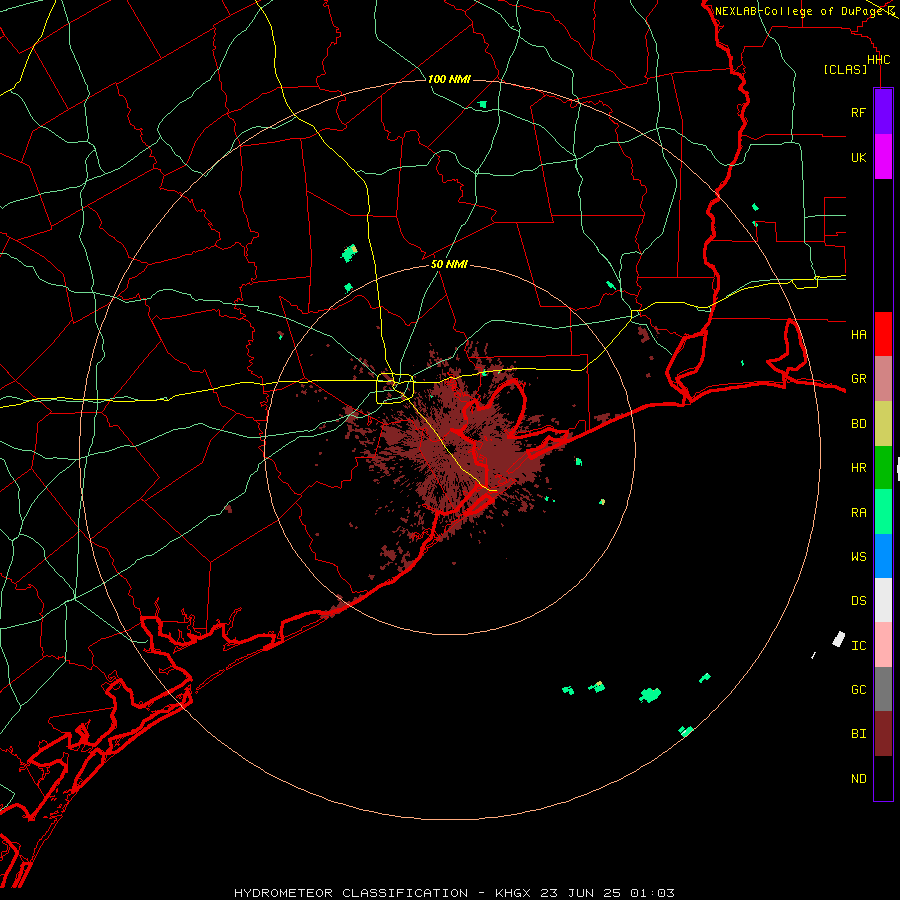The image size is (900, 900).
Task: Click the ND black legend swatch
Action: [883, 778]
